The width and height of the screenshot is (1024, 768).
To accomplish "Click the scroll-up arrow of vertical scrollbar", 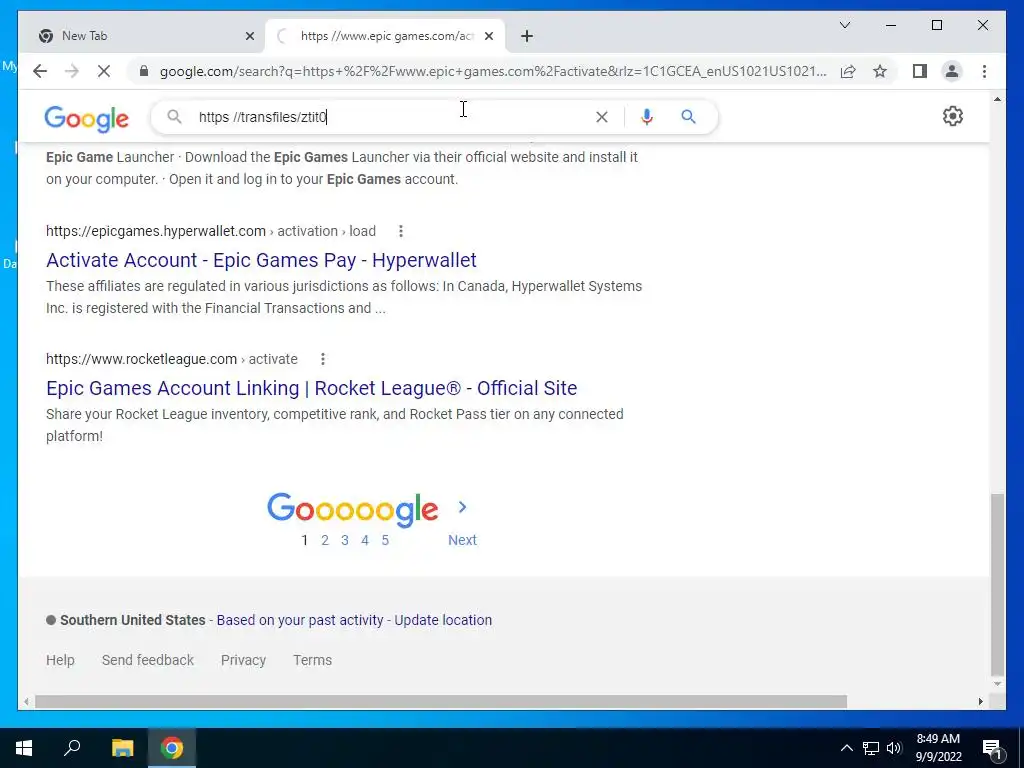I will click(997, 99).
